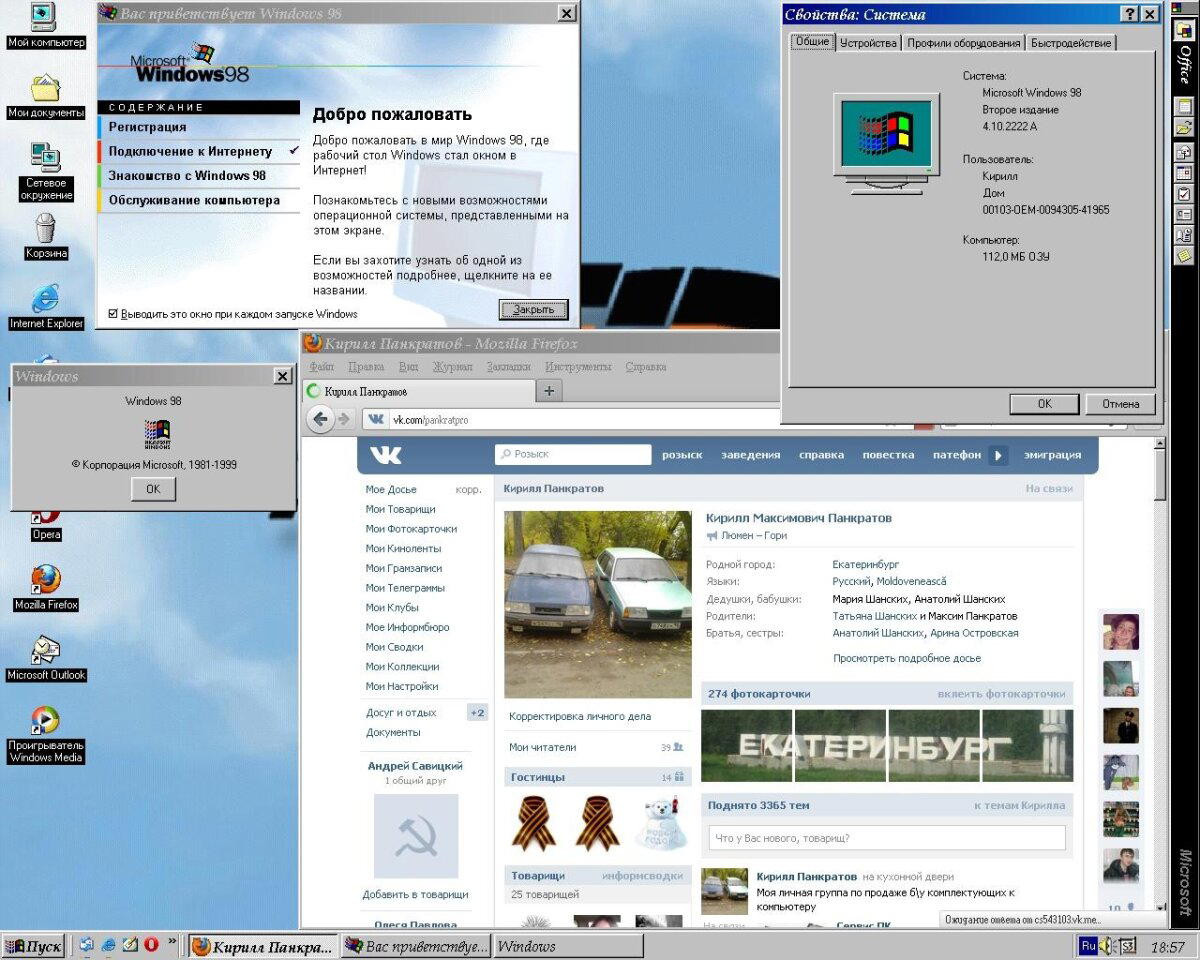Click the Ru keyboard language indicator
Viewport: 1200px width, 960px height.
point(1088,945)
